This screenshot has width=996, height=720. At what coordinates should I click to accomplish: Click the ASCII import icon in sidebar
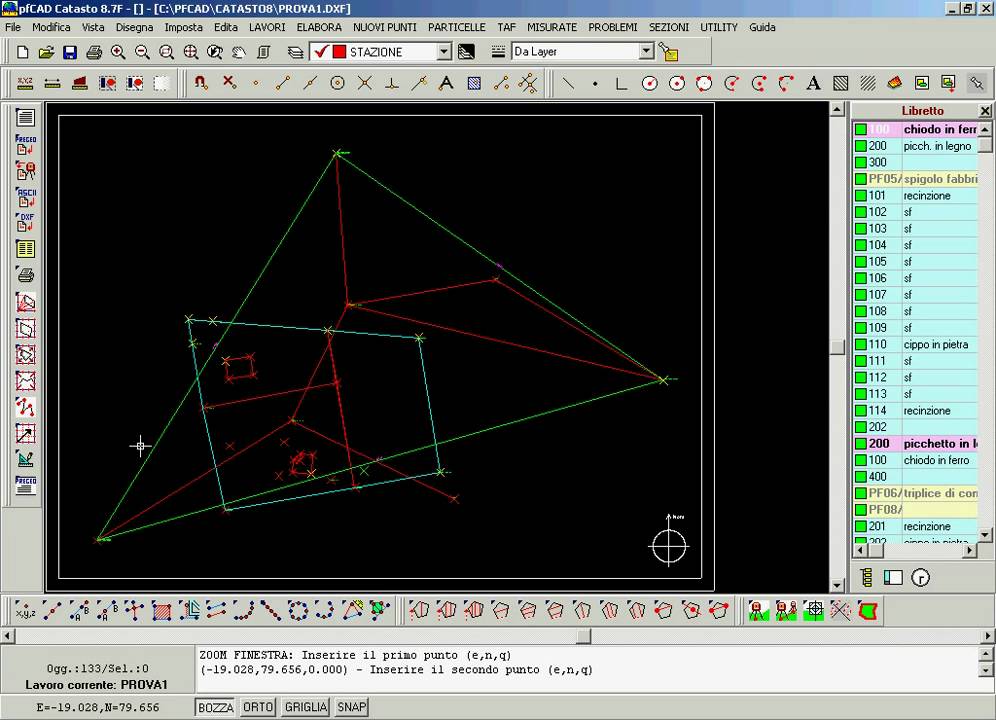tap(25, 197)
